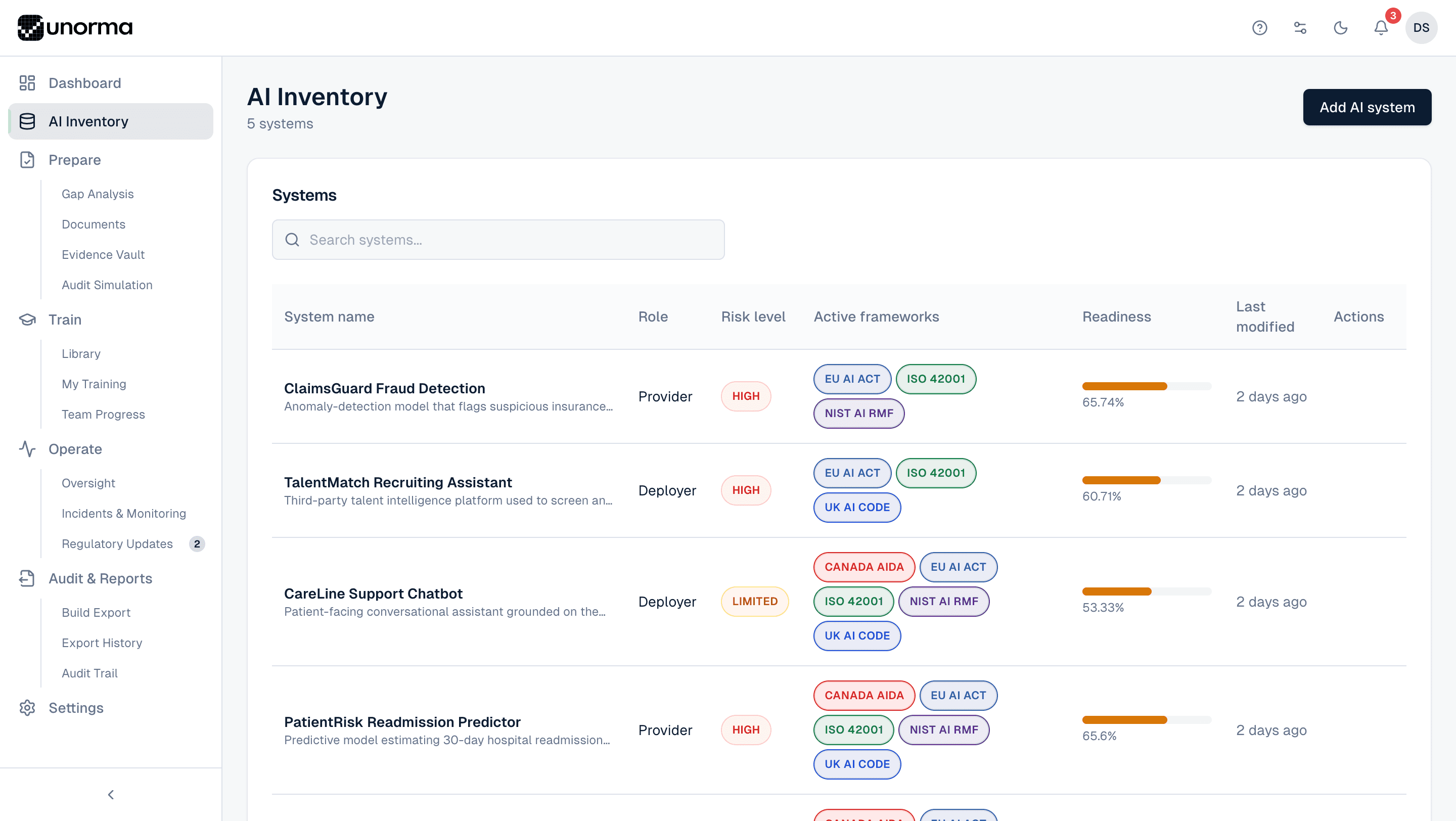Open Build Export

tap(96, 613)
